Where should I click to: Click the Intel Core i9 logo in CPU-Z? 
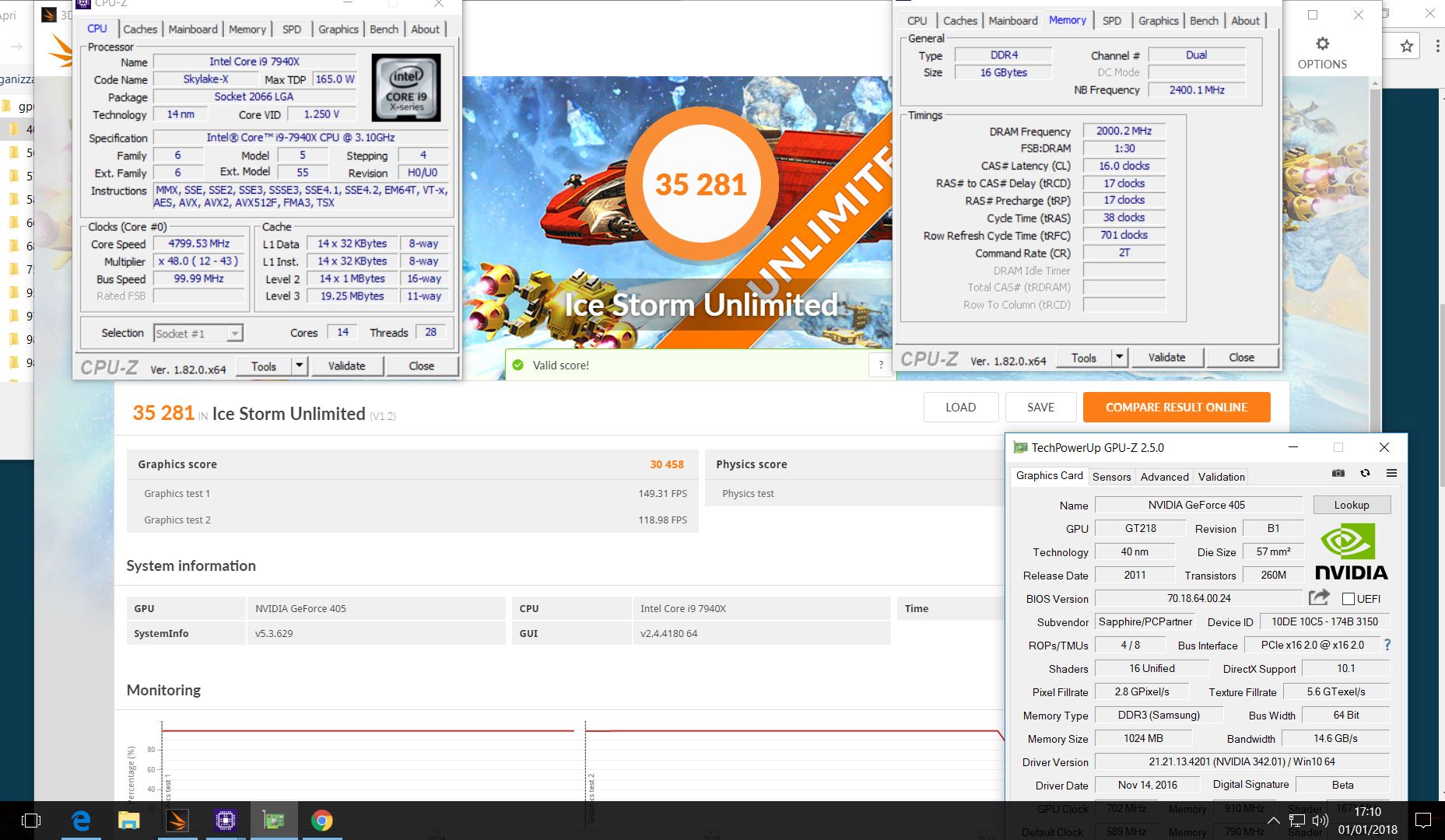[406, 87]
